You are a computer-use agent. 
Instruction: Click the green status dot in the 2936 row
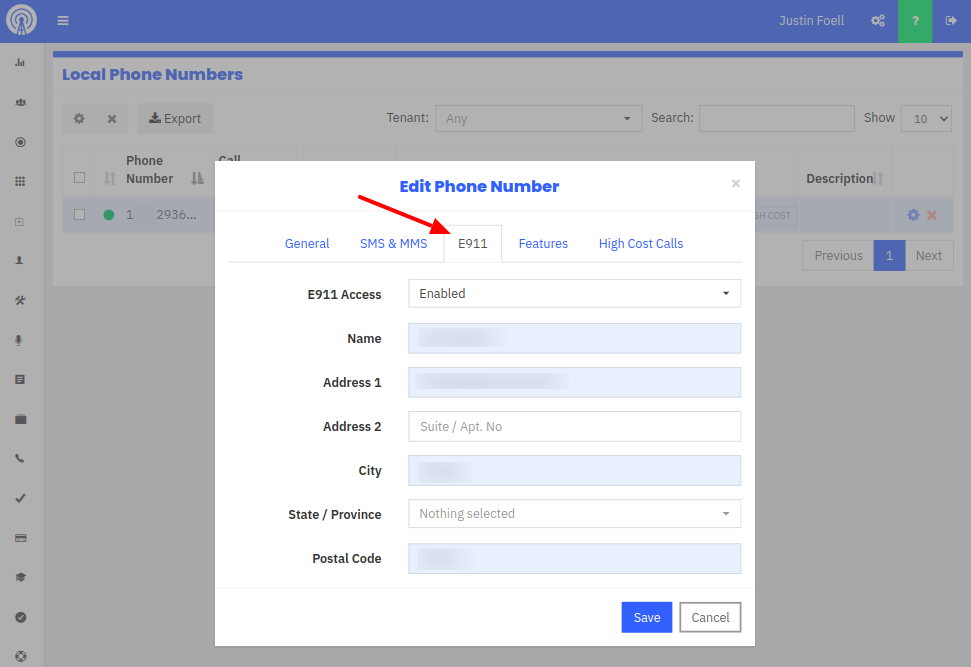(108, 215)
